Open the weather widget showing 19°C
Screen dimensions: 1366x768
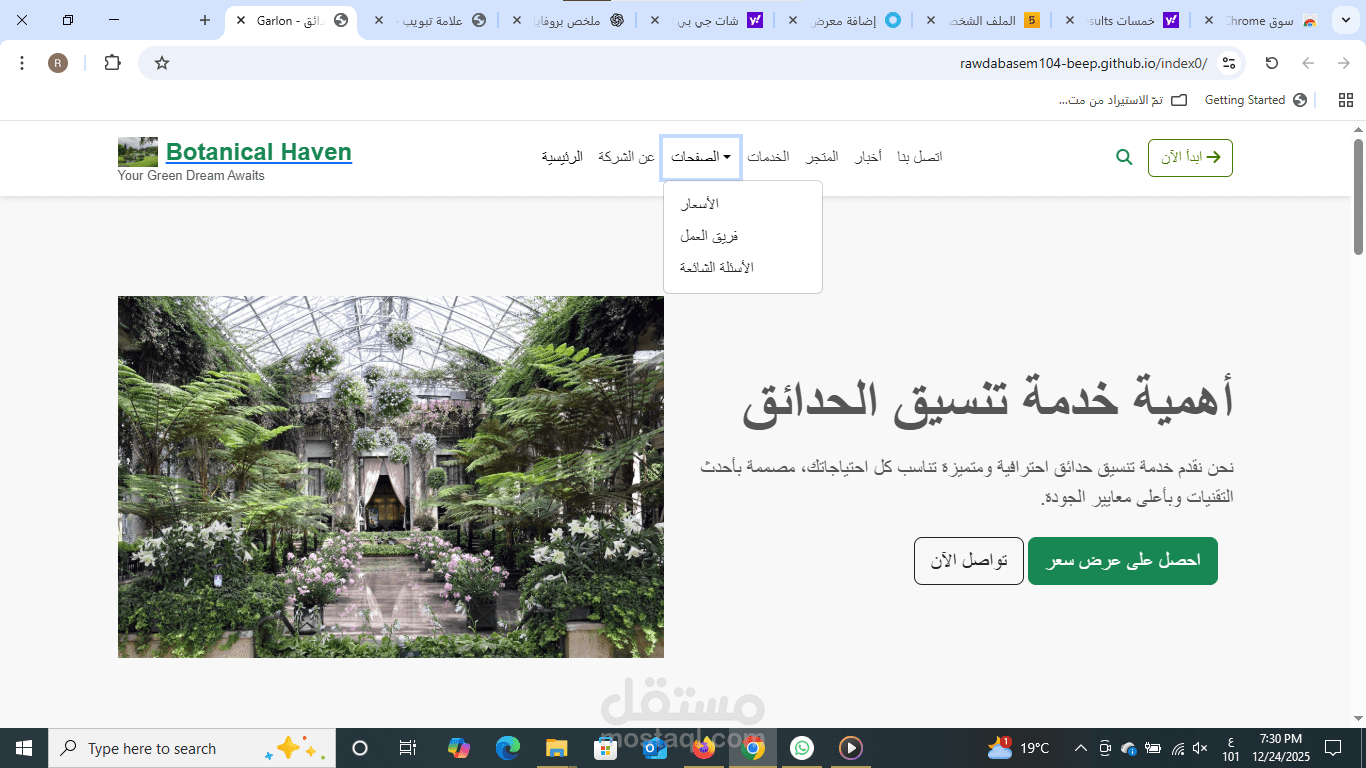tap(1018, 748)
